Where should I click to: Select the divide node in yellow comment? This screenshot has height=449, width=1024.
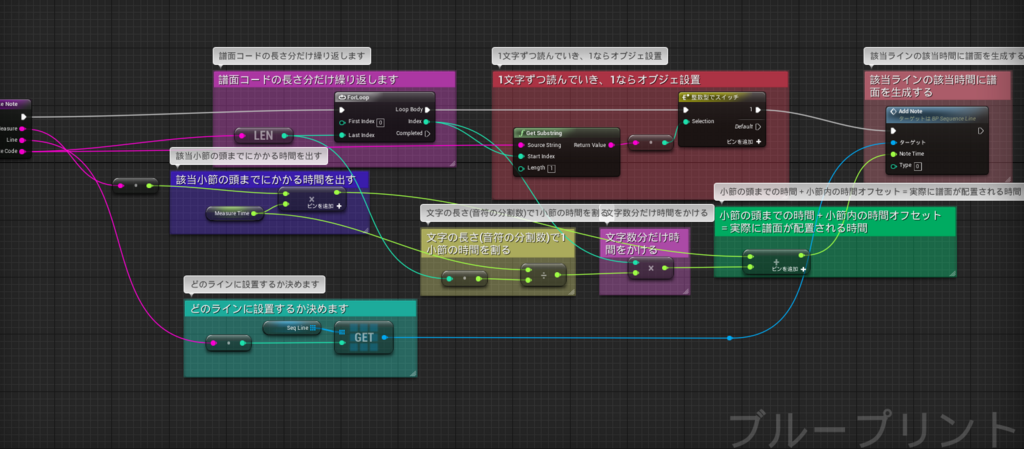543,275
